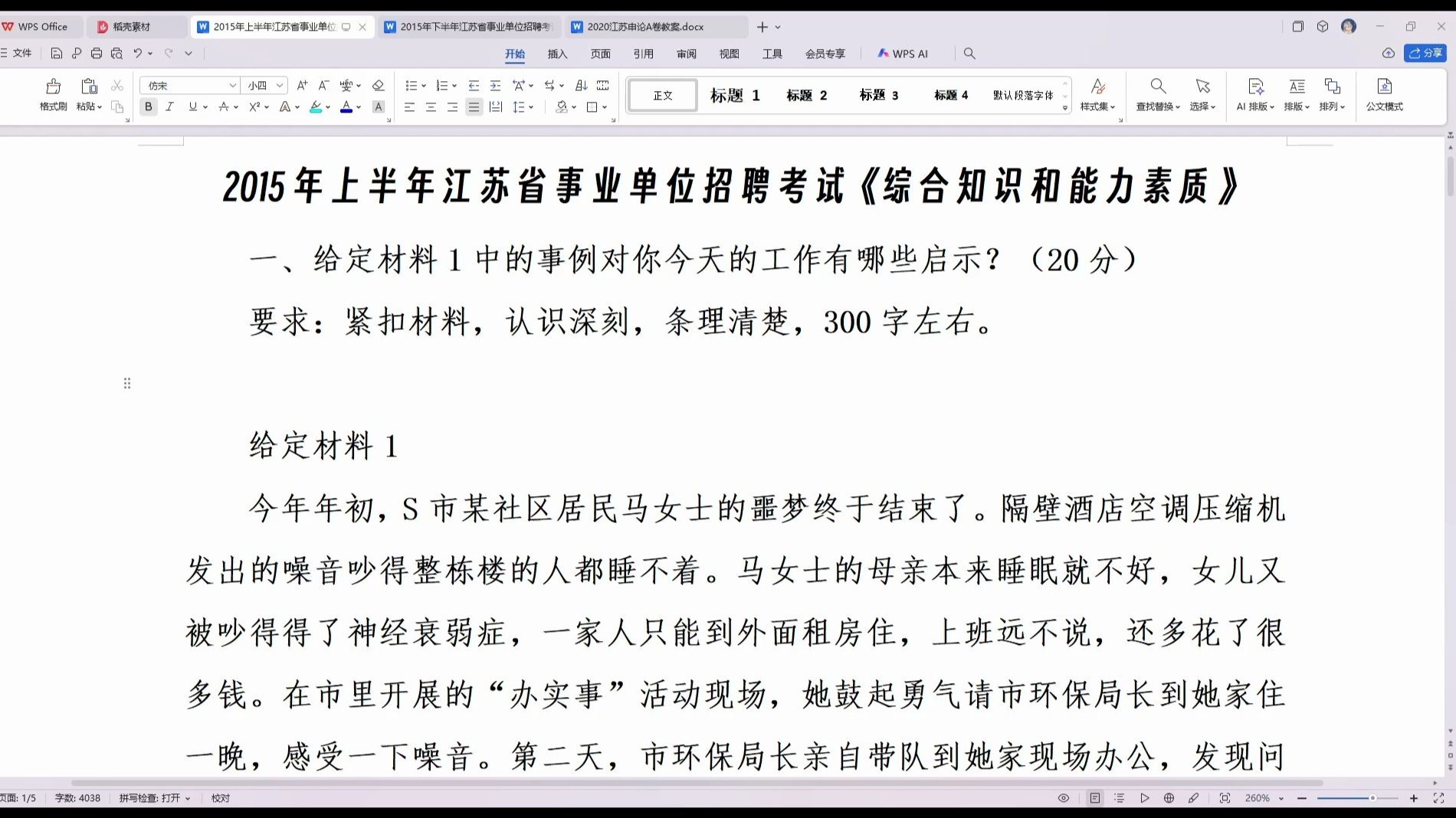Apply the 标题 1 heading style
The width and height of the screenshot is (1456, 818).
[x=735, y=95]
